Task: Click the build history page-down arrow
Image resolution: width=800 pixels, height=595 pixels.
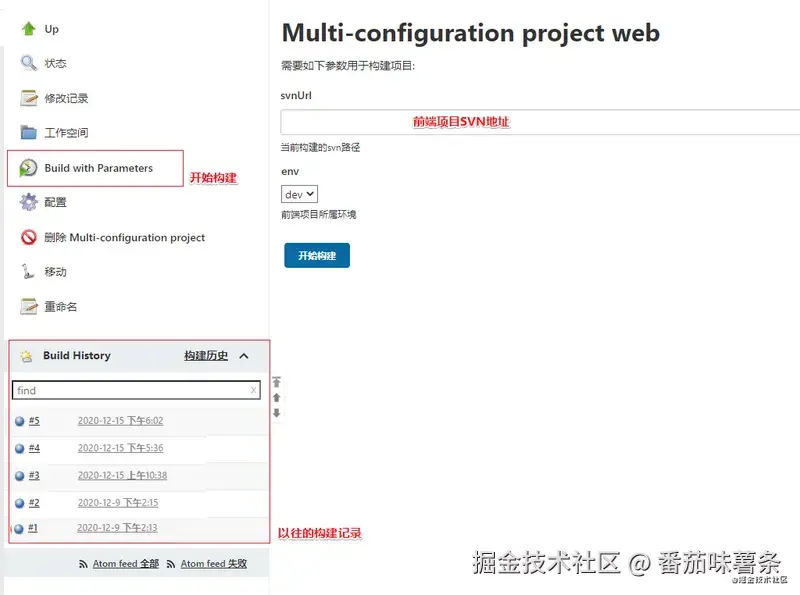Action: (277, 413)
